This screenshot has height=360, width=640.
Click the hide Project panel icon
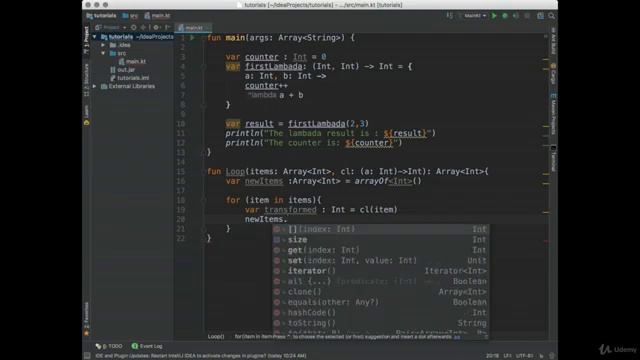167,27
